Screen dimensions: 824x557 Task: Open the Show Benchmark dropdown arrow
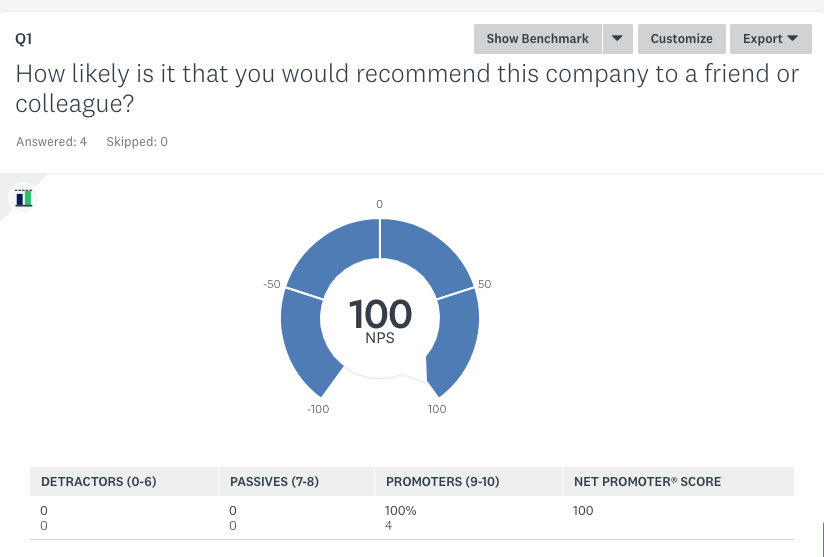[x=617, y=39]
